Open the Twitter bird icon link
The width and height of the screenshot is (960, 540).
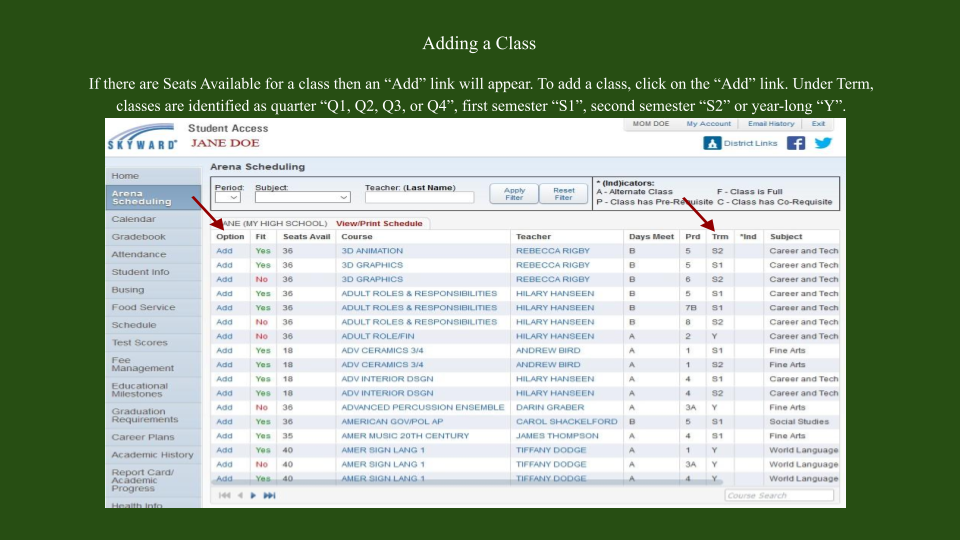point(823,143)
